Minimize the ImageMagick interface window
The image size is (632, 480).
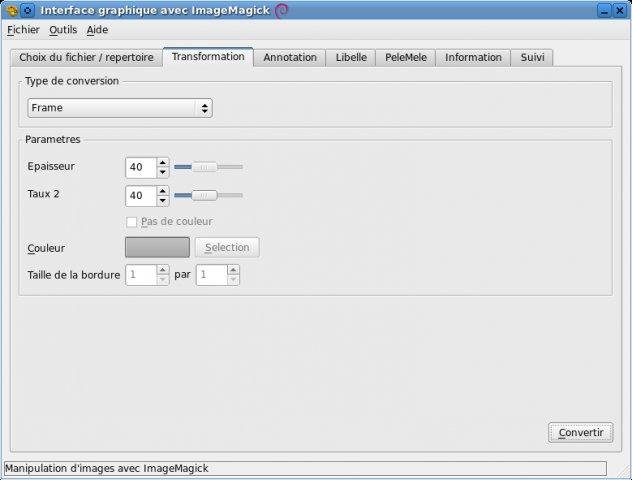[x=604, y=10]
